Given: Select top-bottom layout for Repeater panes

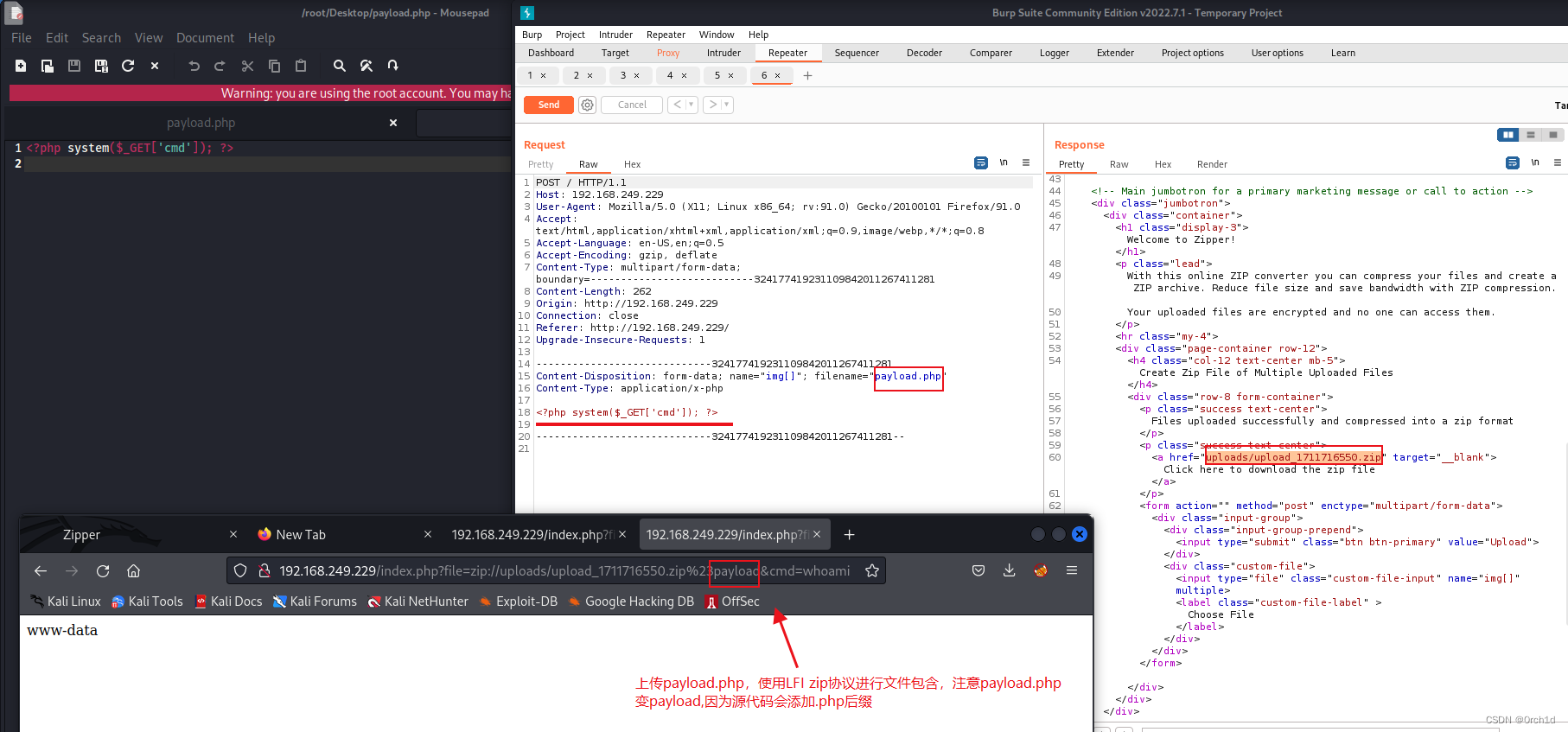Looking at the screenshot, I should click(x=1530, y=135).
